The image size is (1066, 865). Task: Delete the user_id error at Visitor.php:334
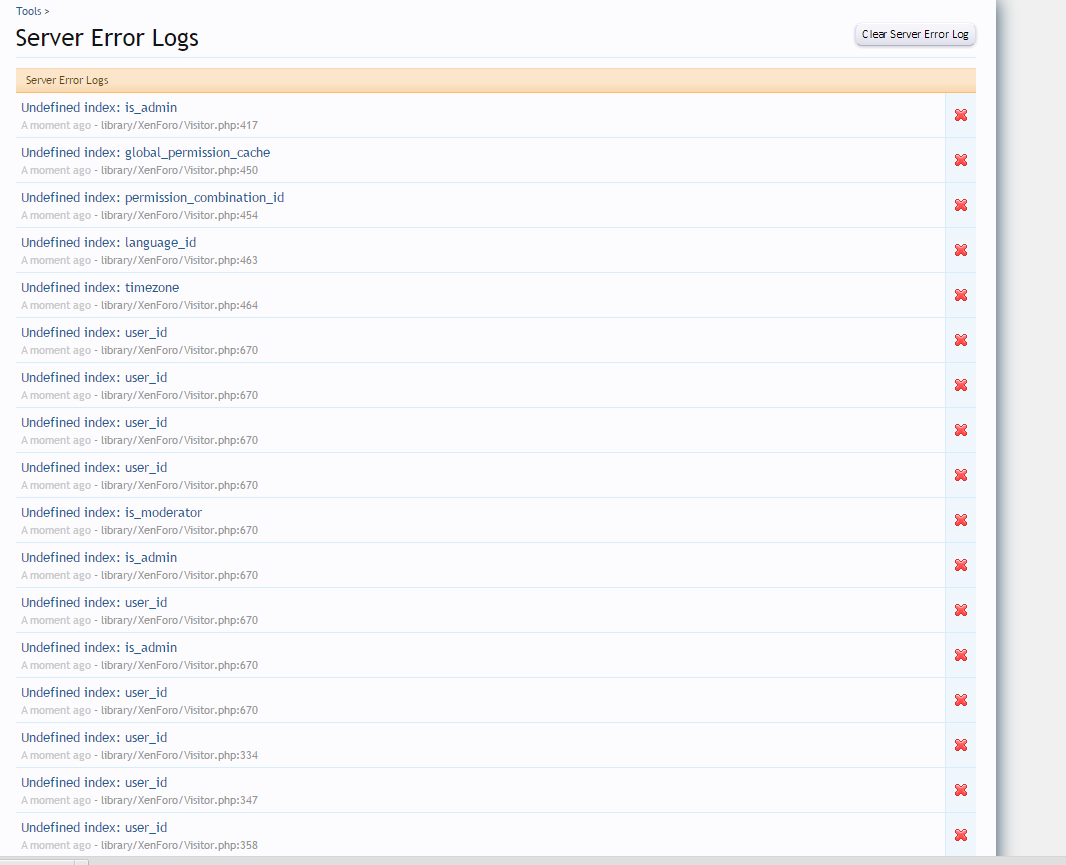tap(960, 745)
